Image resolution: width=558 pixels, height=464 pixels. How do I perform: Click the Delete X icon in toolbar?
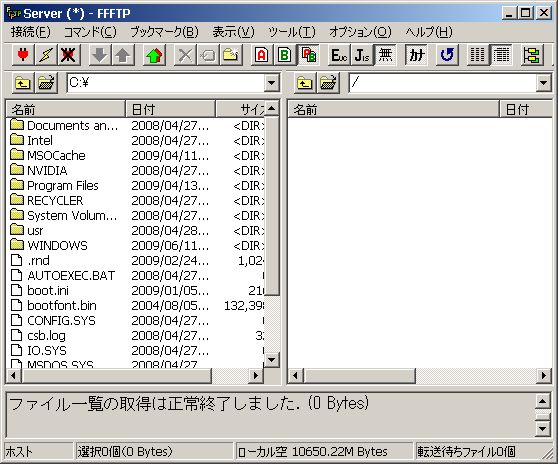tap(185, 55)
